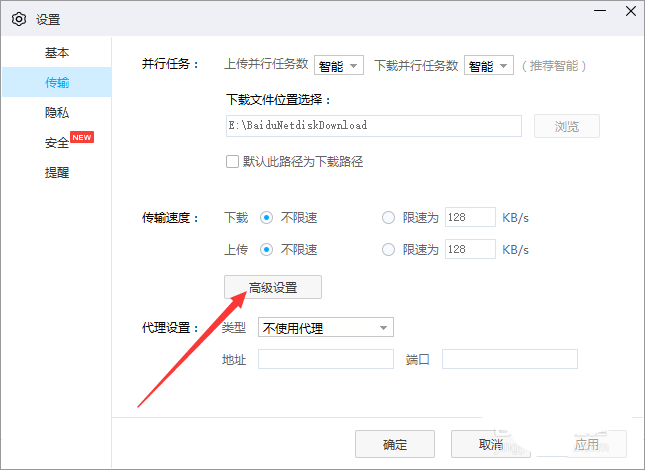
Task: Click the 浏览 browse button
Action: click(566, 126)
